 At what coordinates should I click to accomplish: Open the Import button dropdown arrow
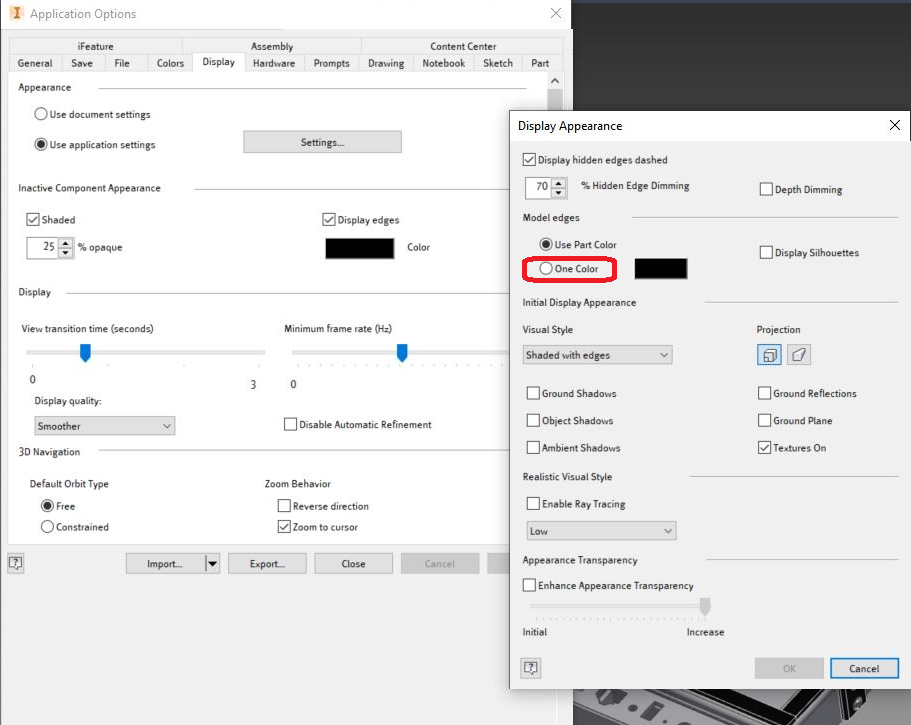(x=213, y=564)
